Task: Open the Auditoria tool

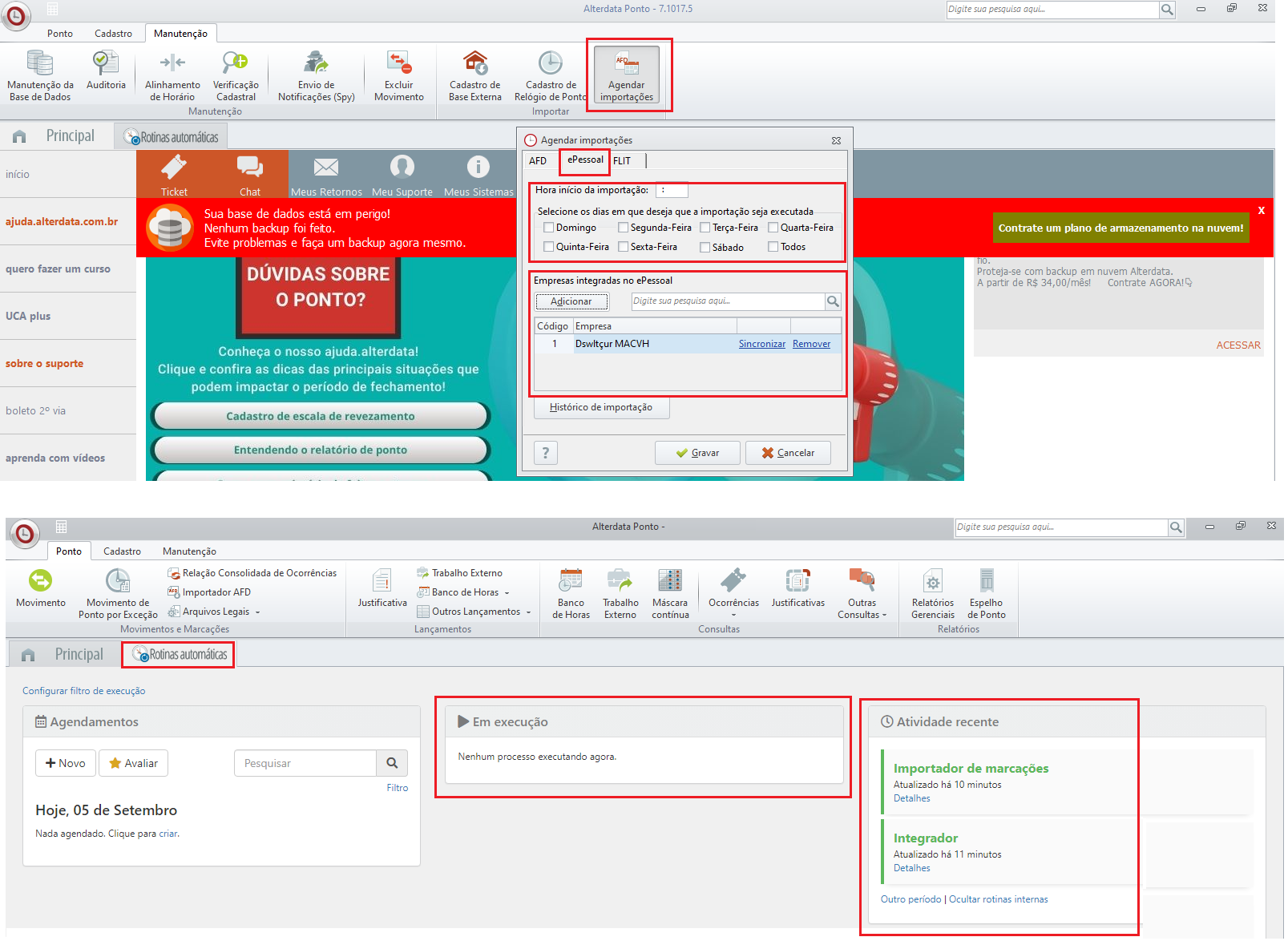Action: tap(106, 70)
